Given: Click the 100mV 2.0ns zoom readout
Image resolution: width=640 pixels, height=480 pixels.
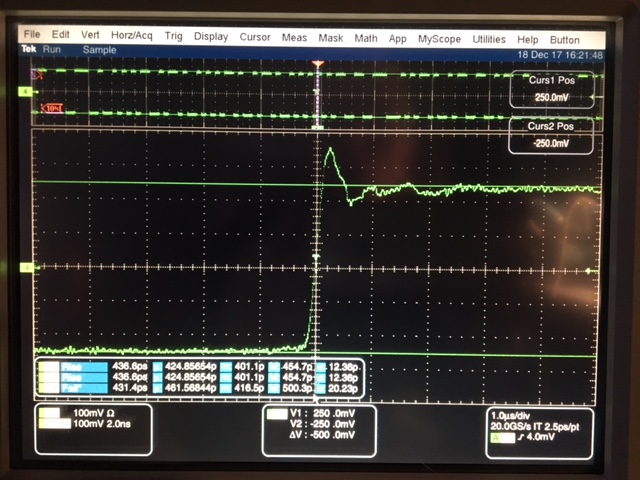Looking at the screenshot, I should tap(102, 424).
